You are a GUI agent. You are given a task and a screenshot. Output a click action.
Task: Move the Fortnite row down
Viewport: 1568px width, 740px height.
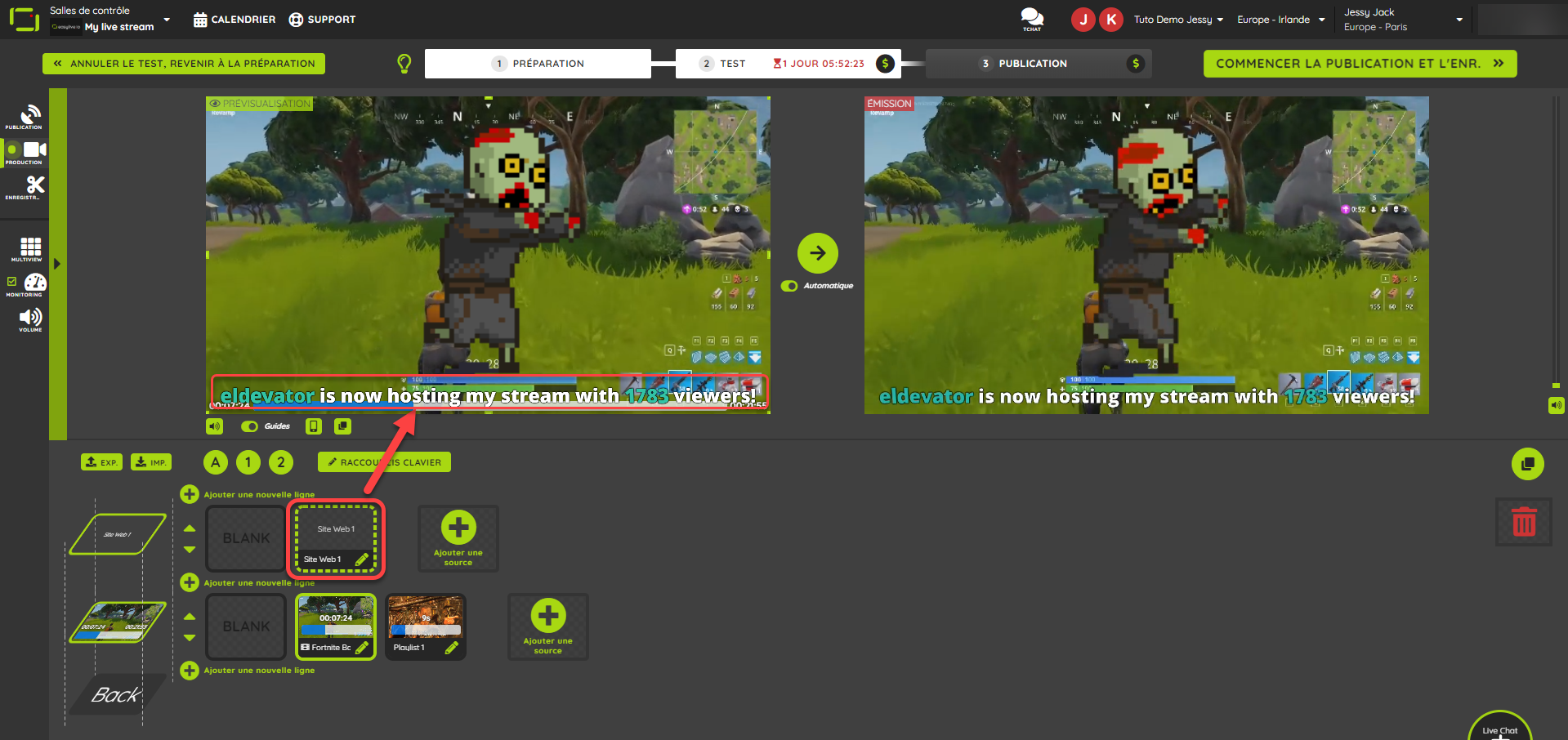coord(190,638)
